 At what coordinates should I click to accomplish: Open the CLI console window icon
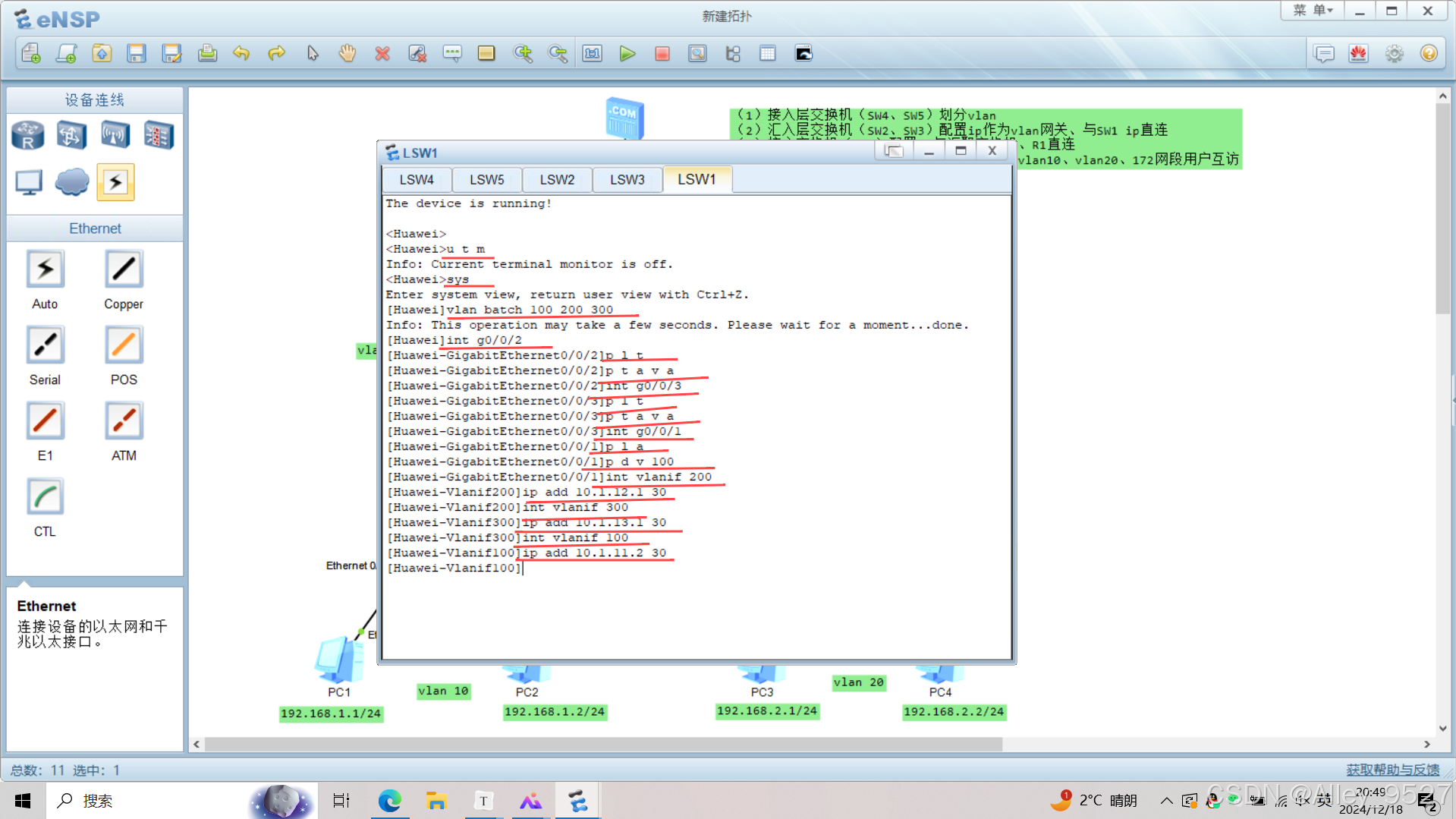pyautogui.click(x=803, y=53)
